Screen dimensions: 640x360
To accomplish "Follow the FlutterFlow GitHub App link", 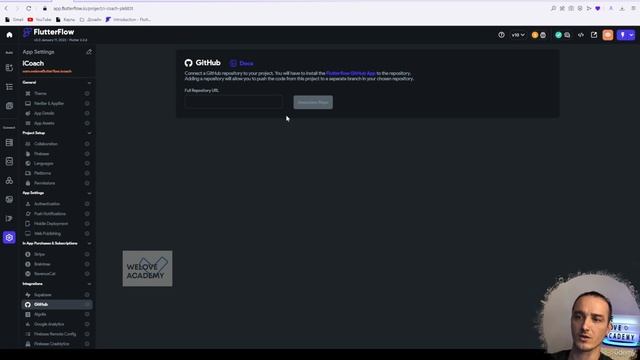I will pos(351,73).
